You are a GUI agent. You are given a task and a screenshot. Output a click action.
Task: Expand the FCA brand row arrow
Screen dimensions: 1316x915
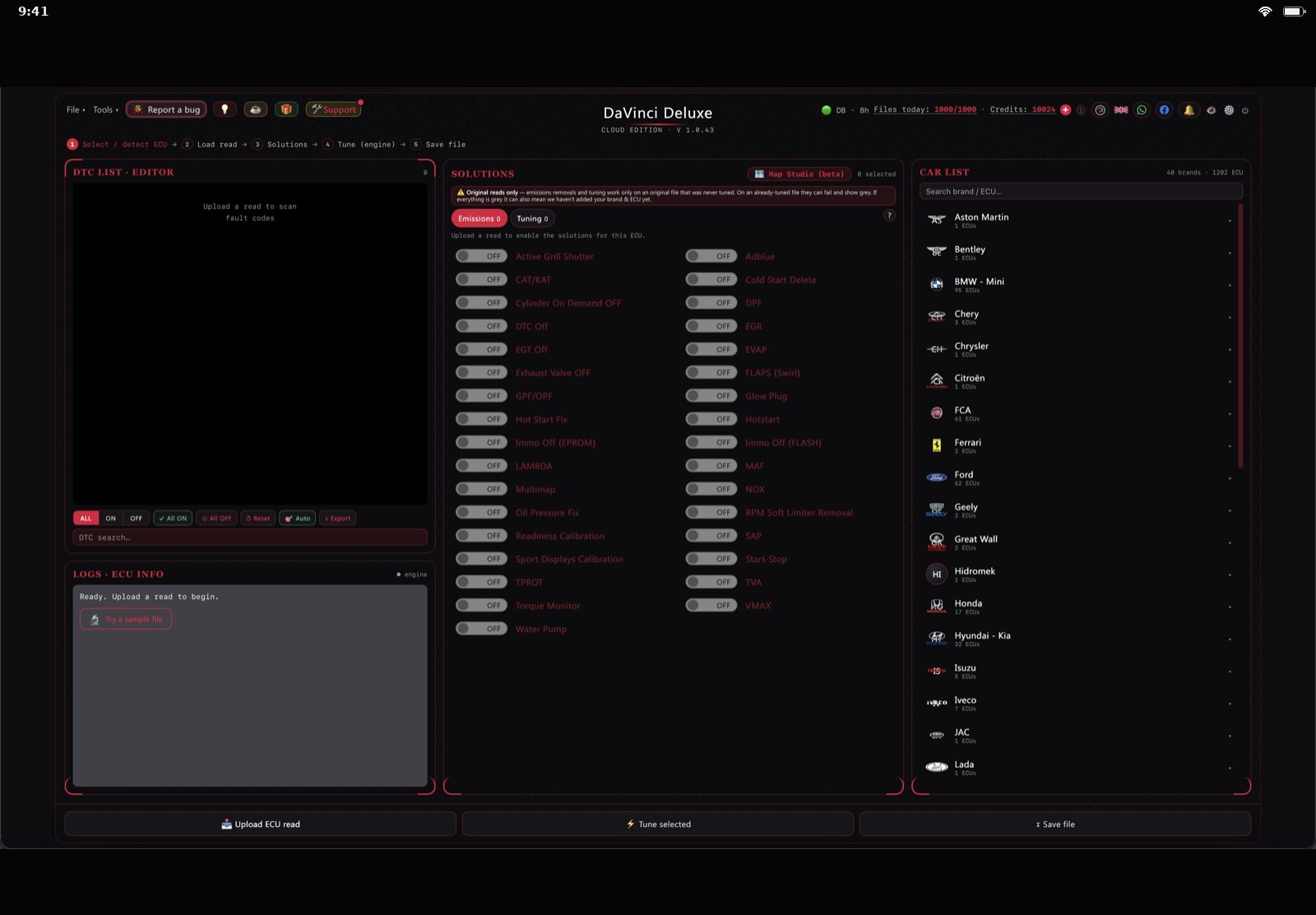[x=1230, y=414]
